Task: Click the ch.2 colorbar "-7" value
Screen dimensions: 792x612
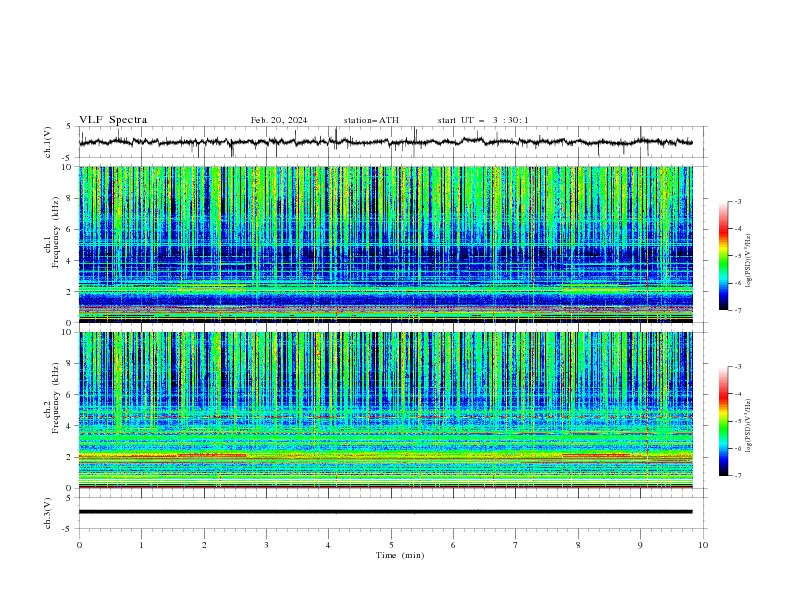Action: tap(737, 475)
